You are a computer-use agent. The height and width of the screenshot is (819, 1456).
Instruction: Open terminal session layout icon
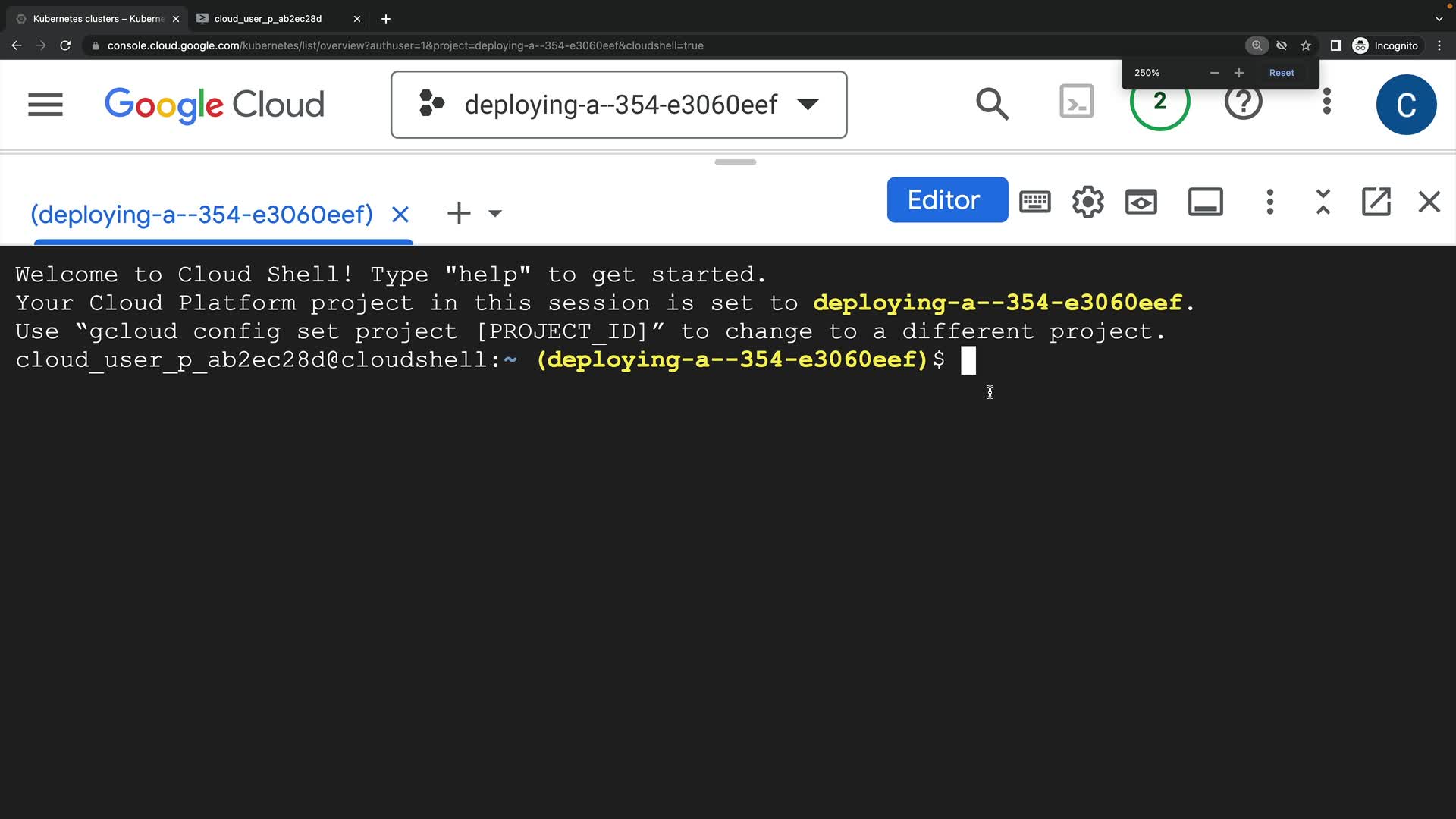(x=1205, y=202)
